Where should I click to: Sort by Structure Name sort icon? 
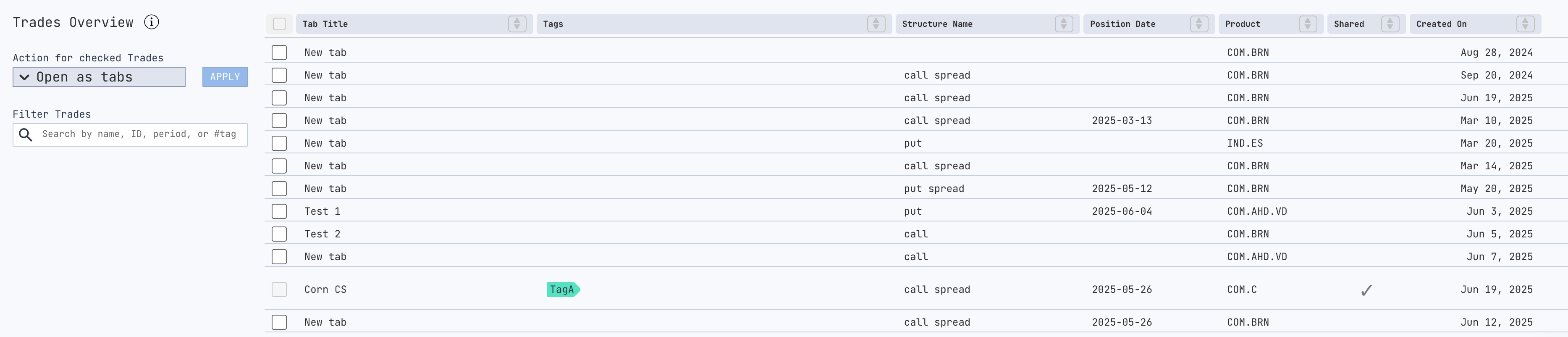tap(1063, 24)
